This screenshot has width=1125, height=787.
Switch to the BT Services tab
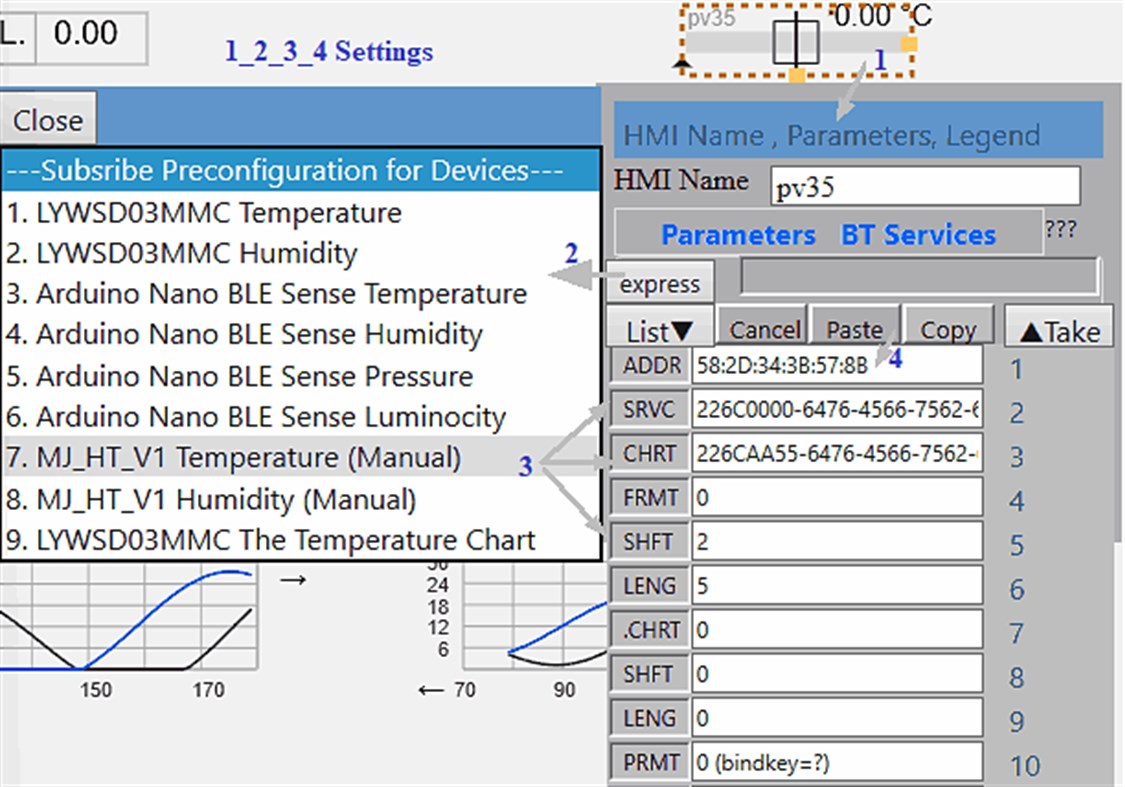coord(918,235)
